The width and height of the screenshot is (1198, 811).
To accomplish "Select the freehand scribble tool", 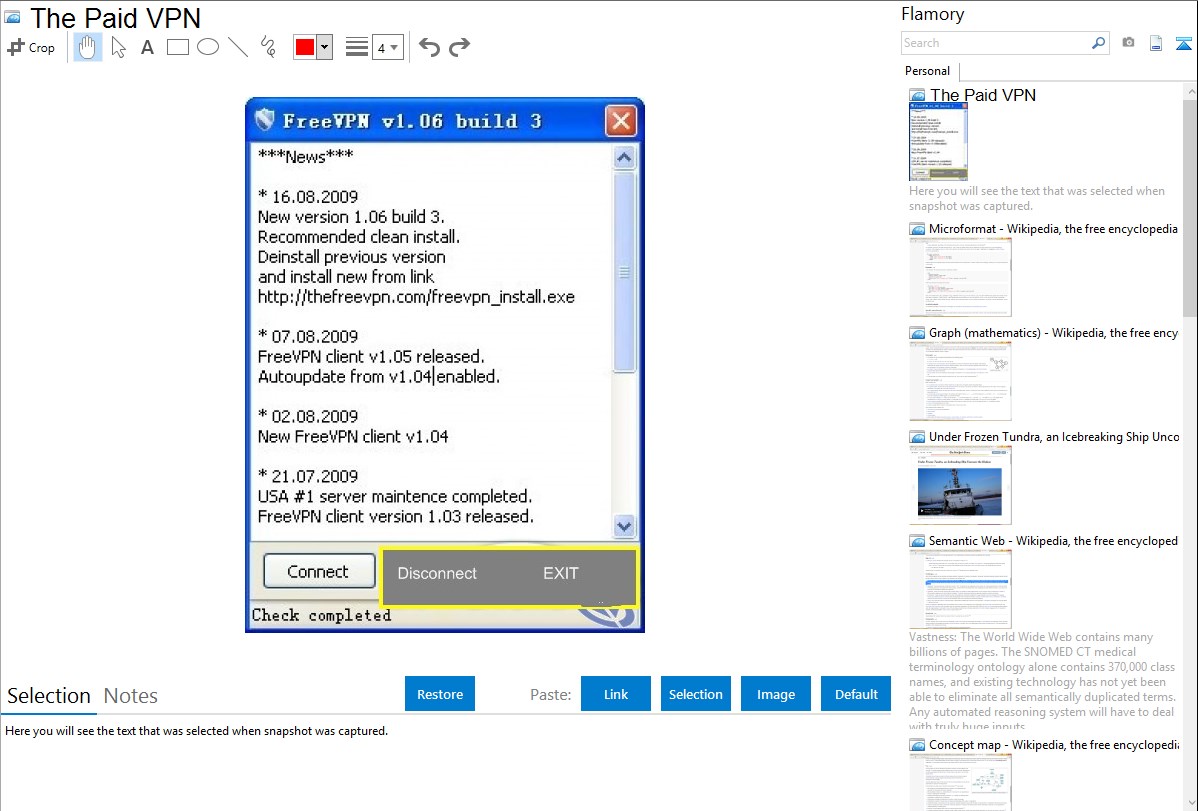I will (x=268, y=47).
